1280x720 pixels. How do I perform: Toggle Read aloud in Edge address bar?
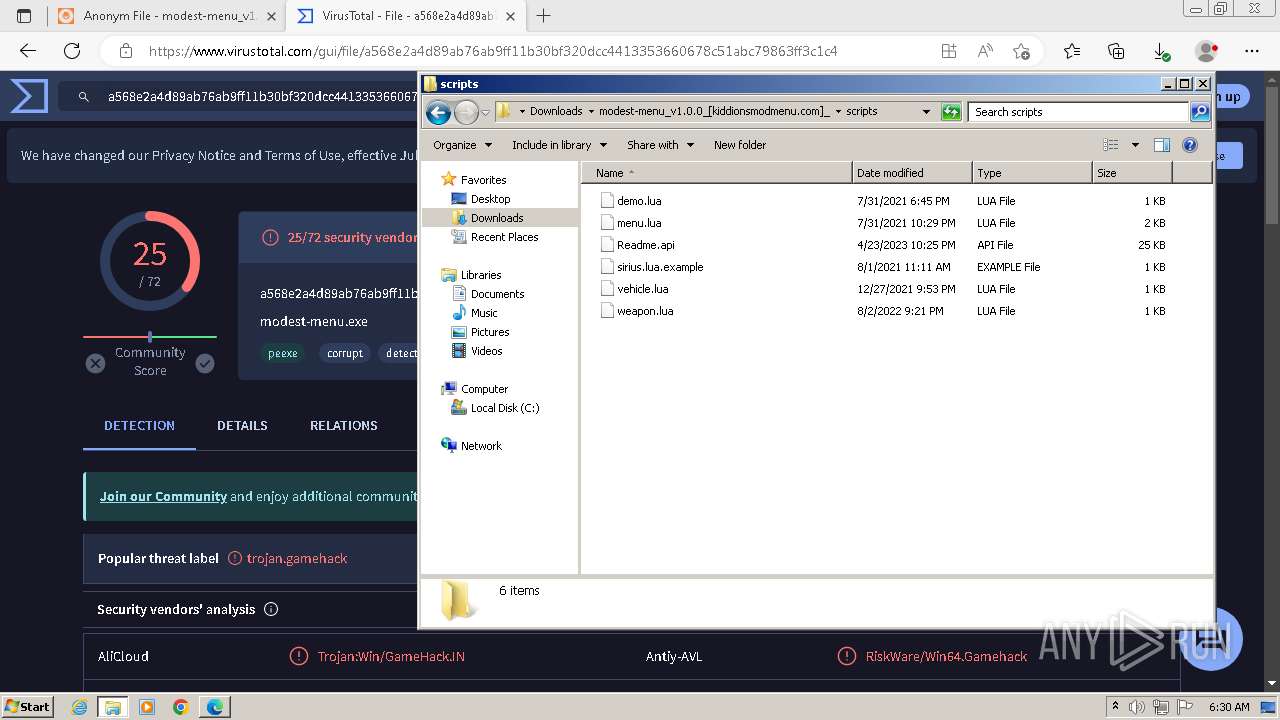pos(985,51)
